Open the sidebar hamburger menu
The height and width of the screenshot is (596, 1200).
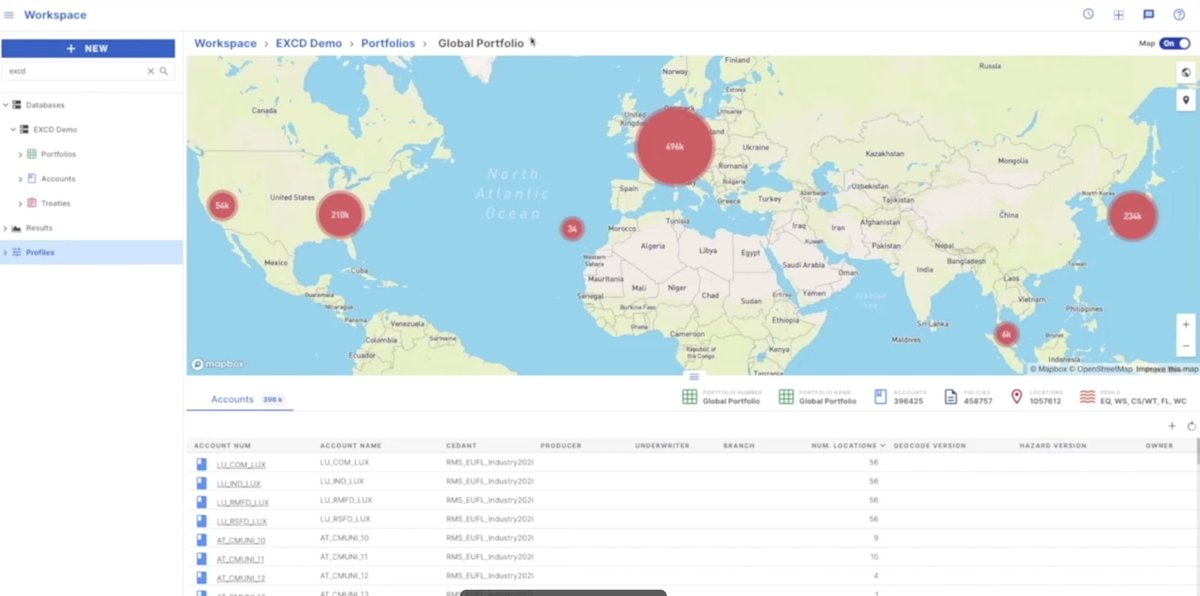(10, 14)
